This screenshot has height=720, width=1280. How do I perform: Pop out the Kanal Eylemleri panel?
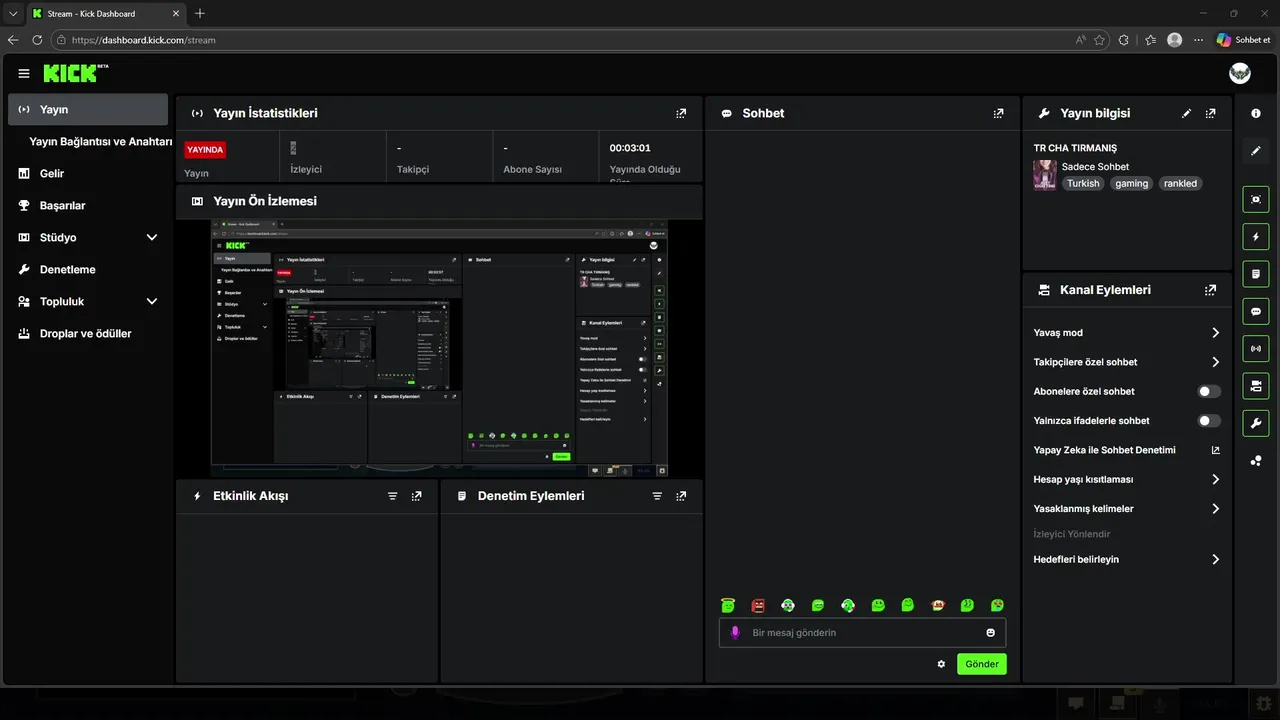(x=1211, y=290)
